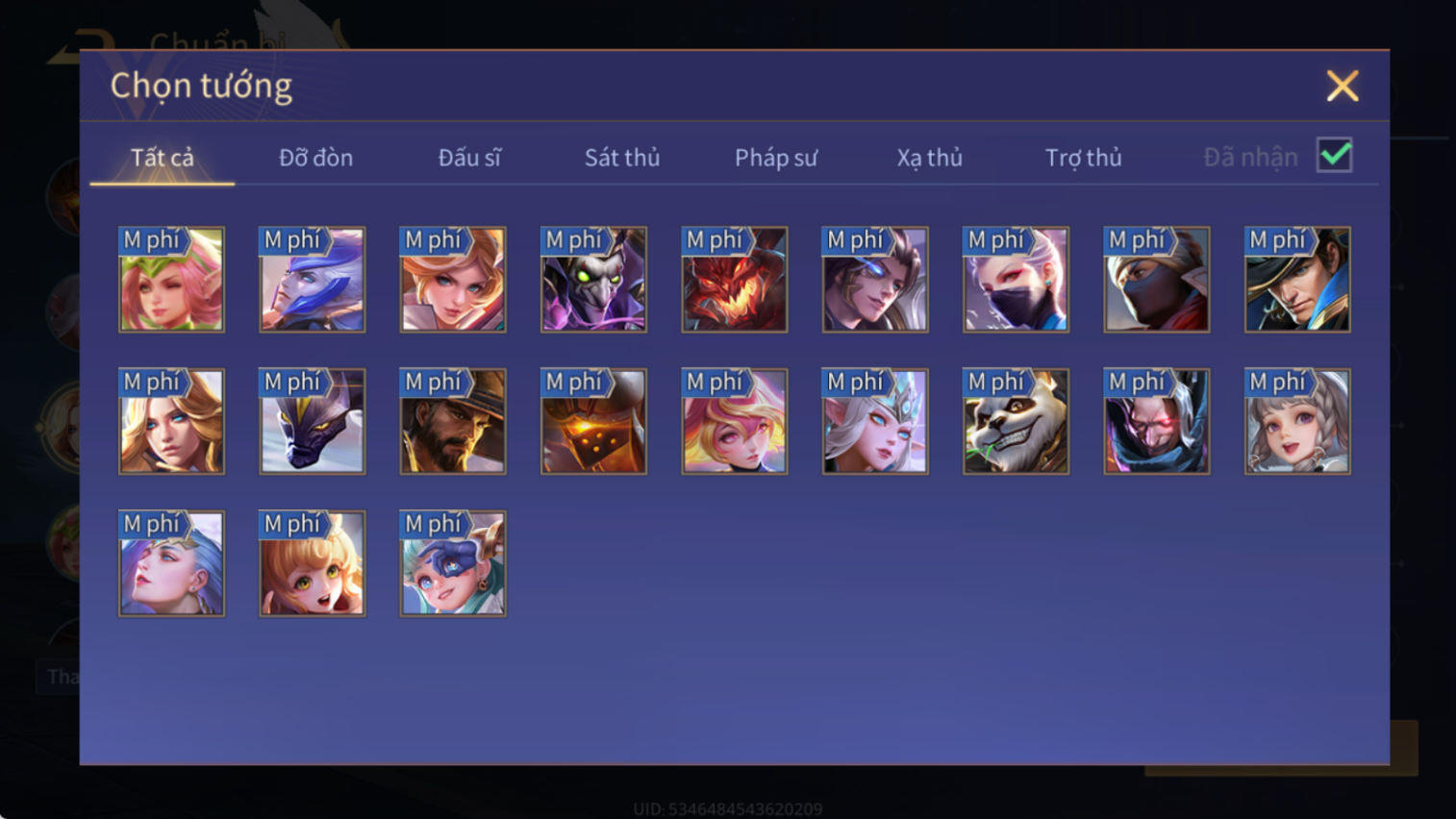The width and height of the screenshot is (1456, 819).
Task: Open the Sát thủ tab
Action: point(622,158)
